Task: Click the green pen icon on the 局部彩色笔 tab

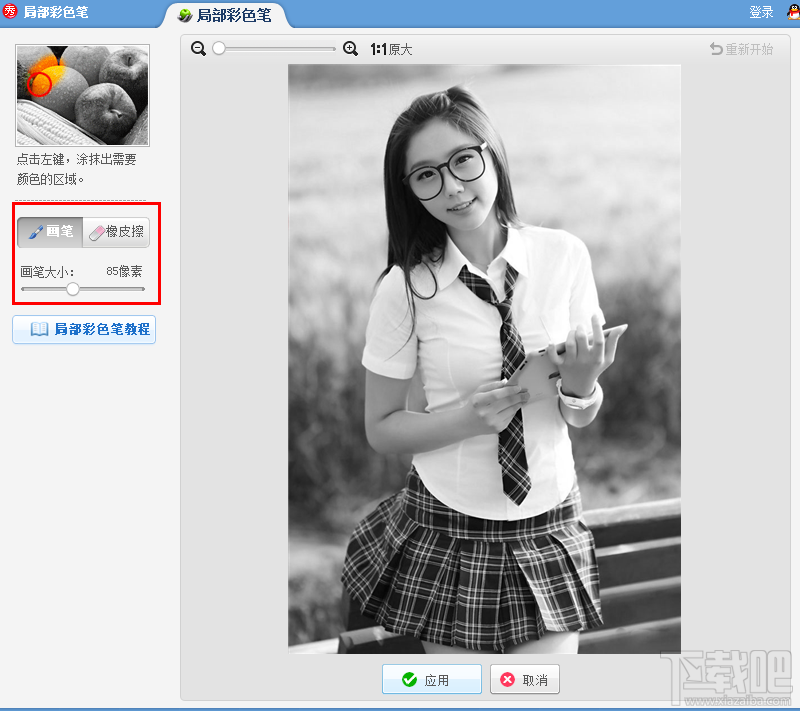Action: 185,15
